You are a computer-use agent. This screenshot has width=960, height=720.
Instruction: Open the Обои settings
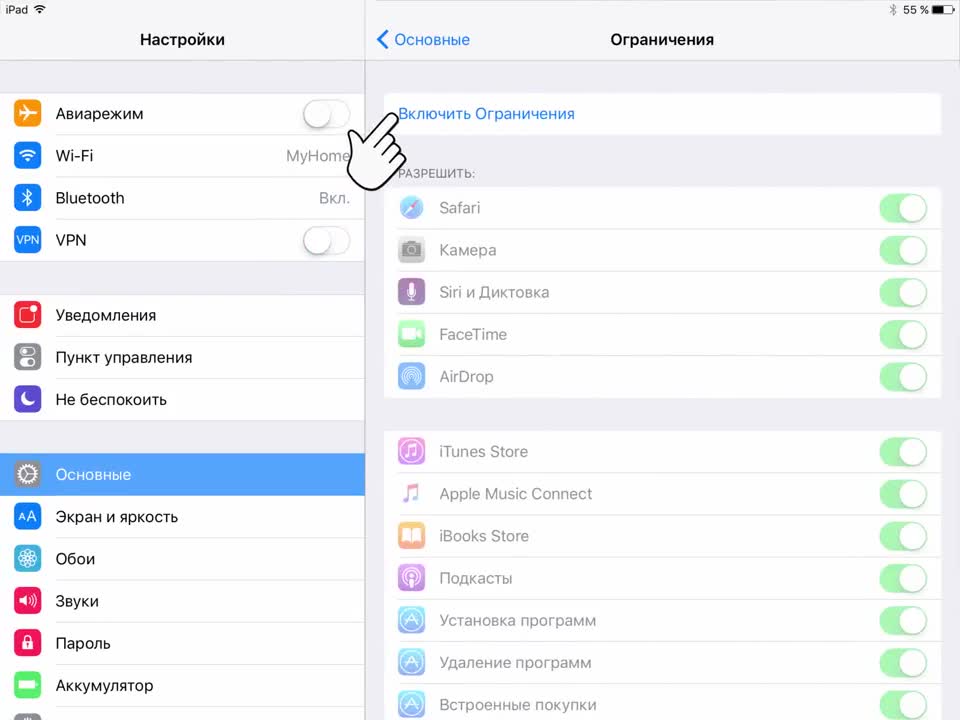[182, 559]
